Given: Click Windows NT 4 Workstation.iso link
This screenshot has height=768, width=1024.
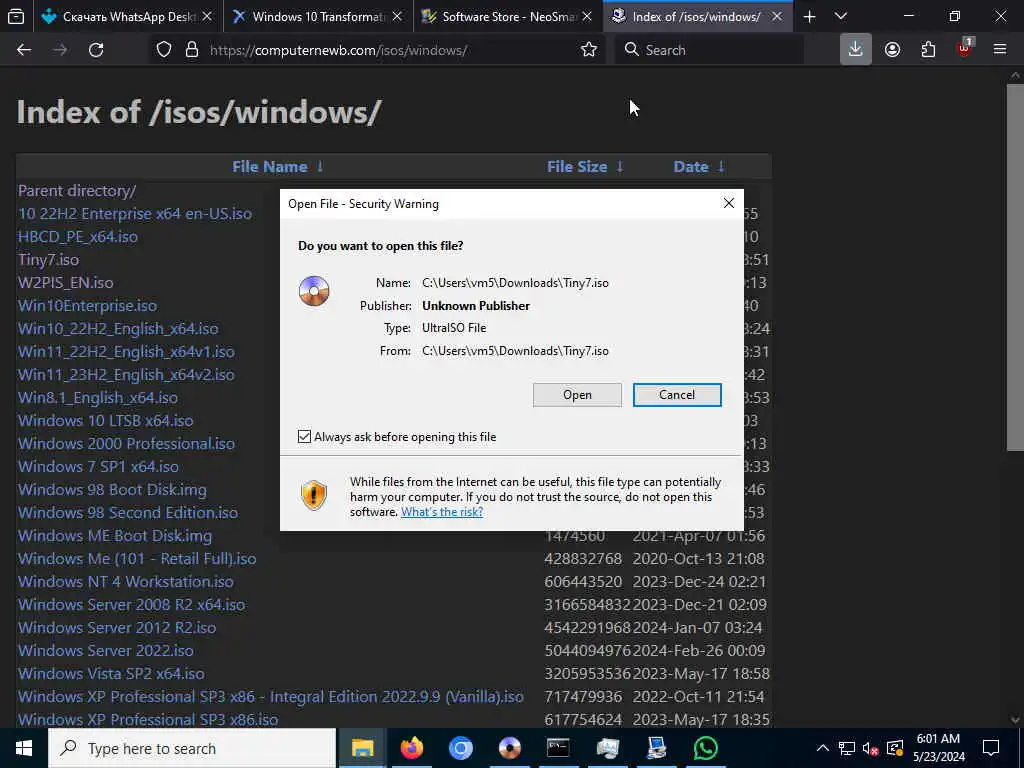Looking at the screenshot, I should [x=125, y=581].
